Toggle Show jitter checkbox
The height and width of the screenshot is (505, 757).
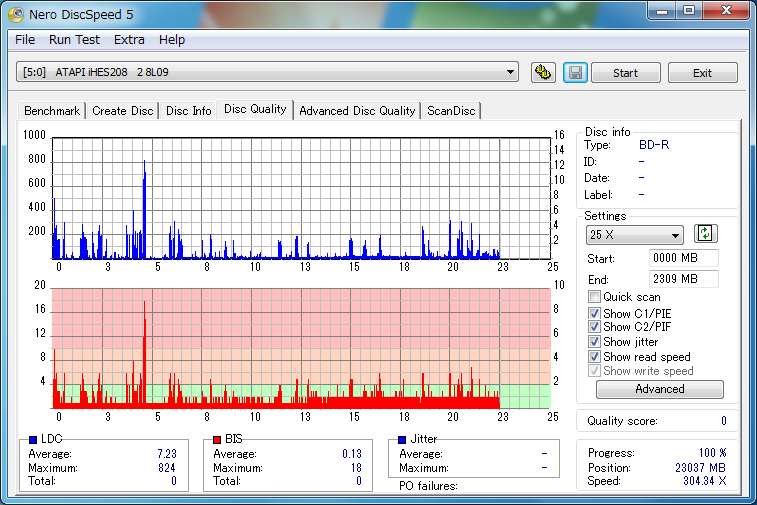tap(594, 342)
